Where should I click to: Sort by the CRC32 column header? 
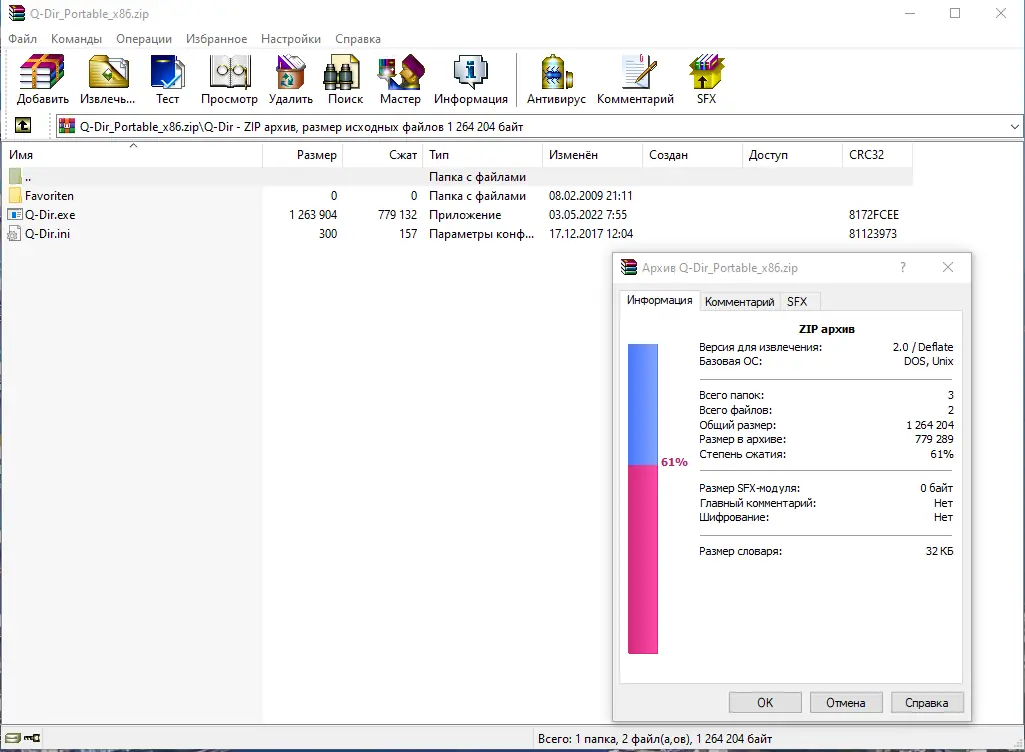(877, 154)
